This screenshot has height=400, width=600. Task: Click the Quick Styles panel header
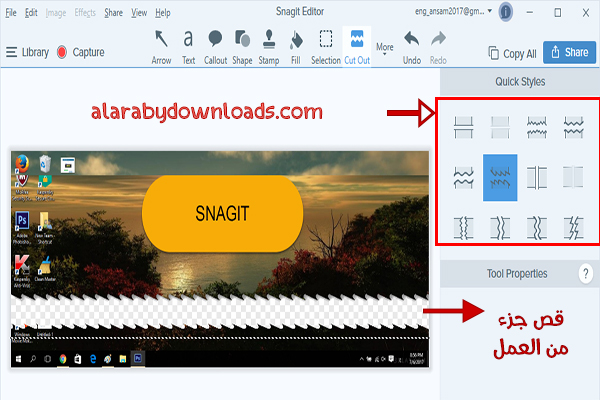click(x=520, y=82)
